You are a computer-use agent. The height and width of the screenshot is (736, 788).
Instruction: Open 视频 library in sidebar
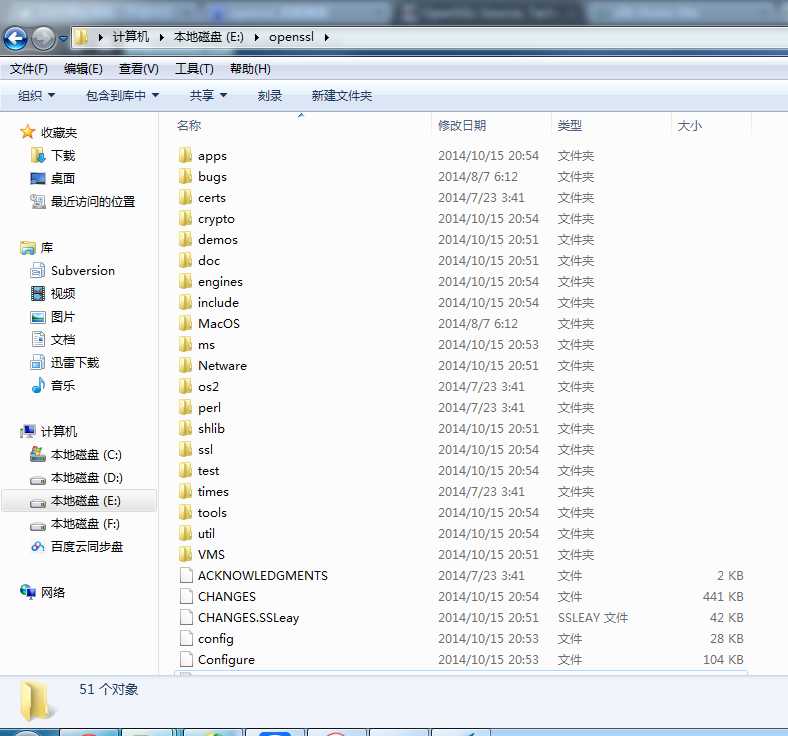coord(53,293)
